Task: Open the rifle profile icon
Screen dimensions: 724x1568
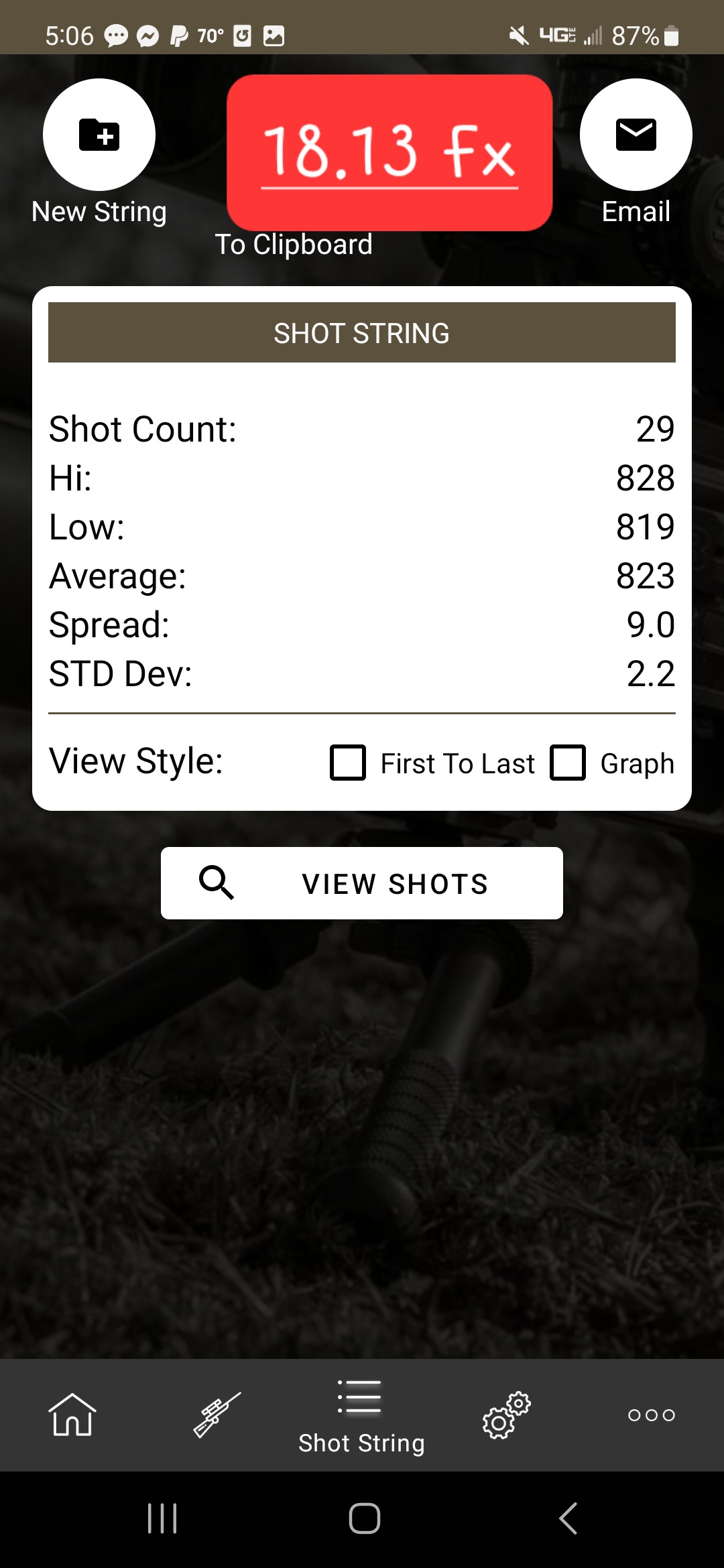Action: click(217, 1415)
